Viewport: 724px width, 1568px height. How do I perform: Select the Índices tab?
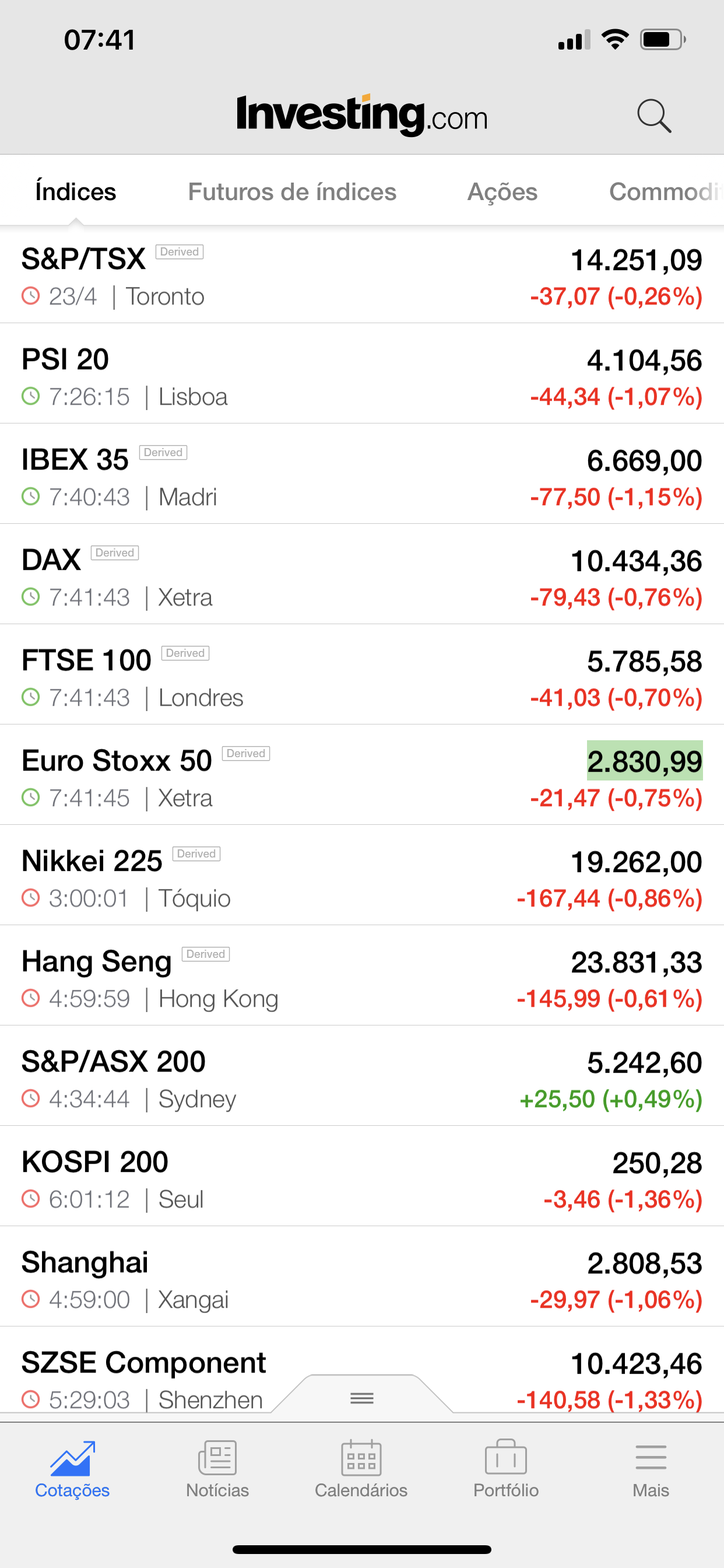click(75, 192)
